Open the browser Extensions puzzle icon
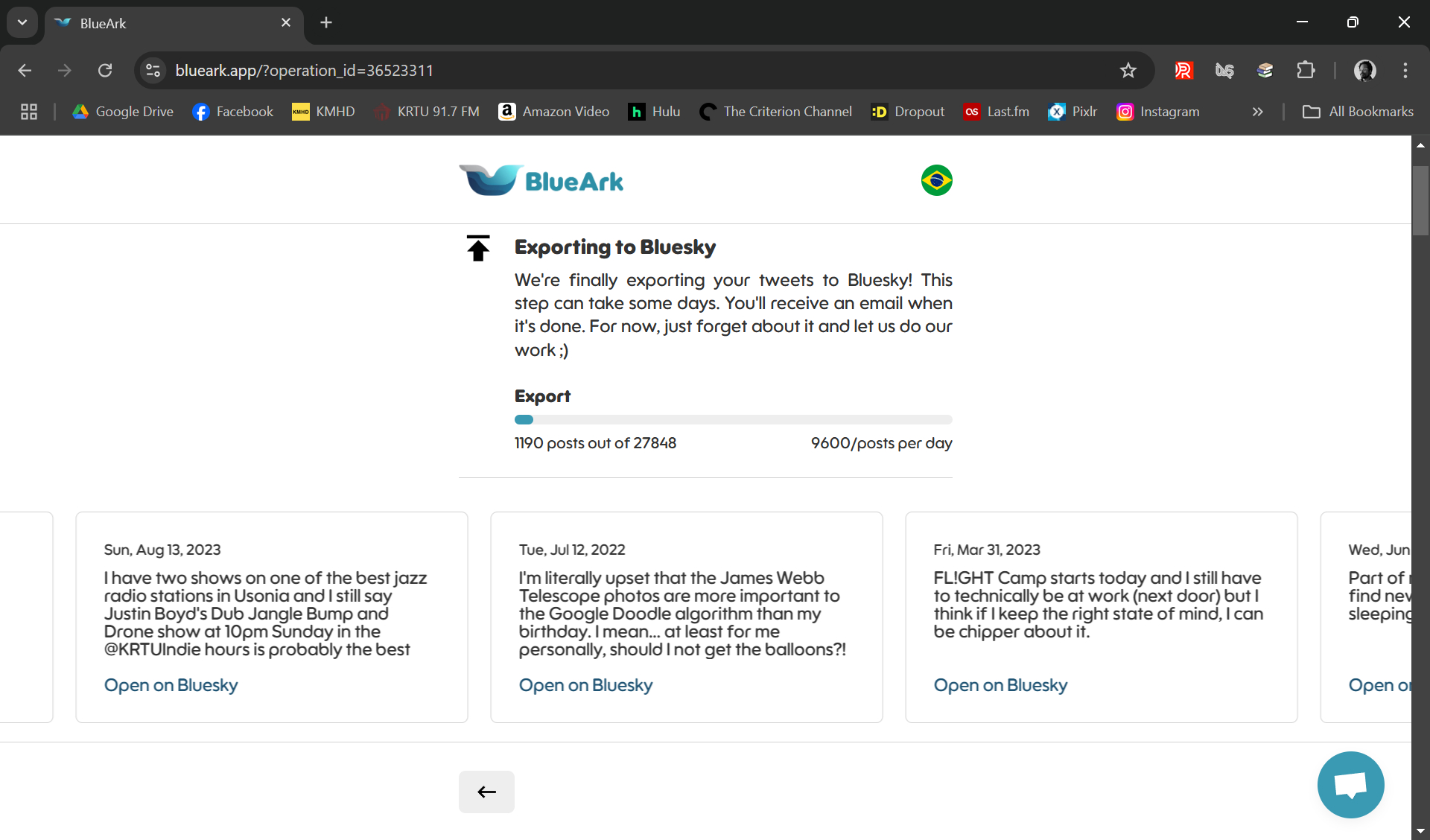Screen dimensions: 1430x840 coord(1305,71)
